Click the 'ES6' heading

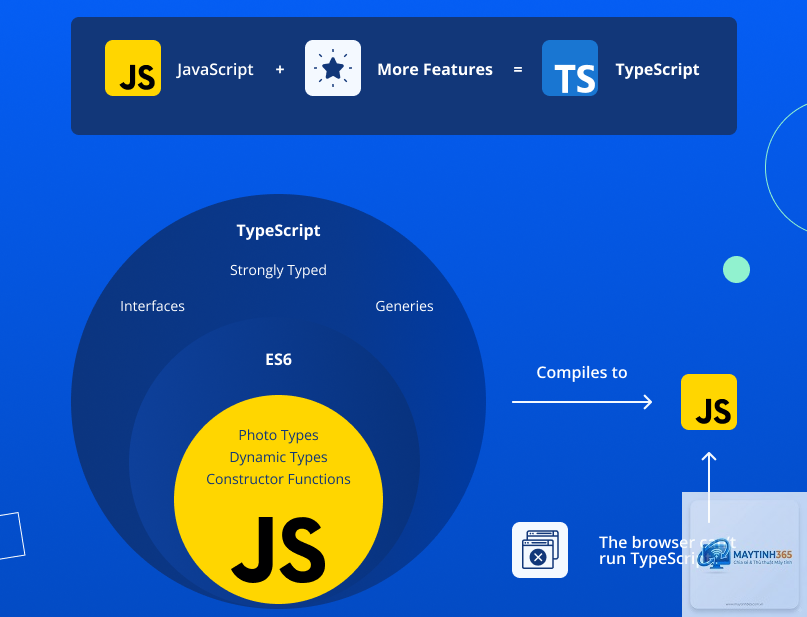[x=278, y=359]
